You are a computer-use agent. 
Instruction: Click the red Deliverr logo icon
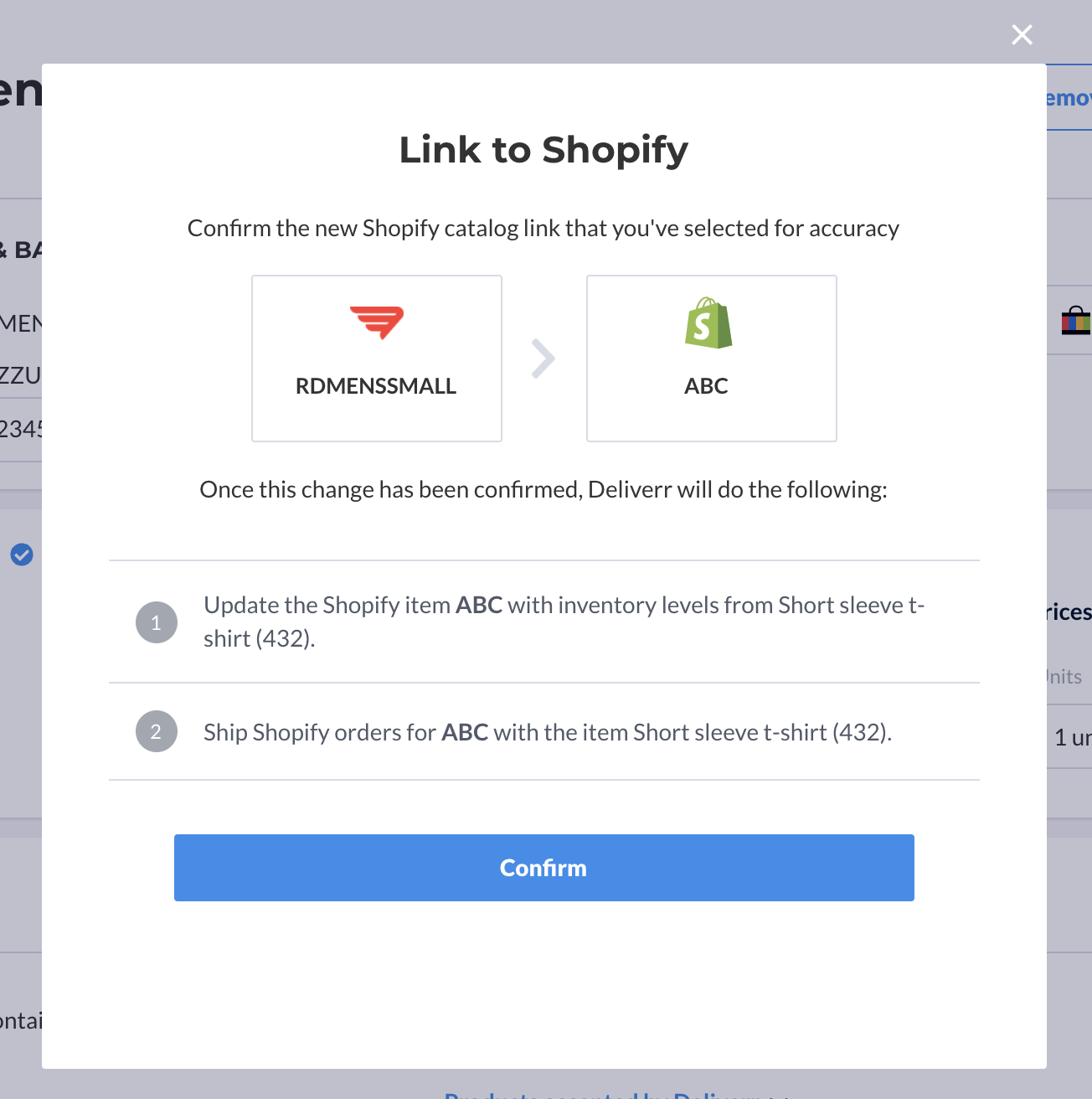click(377, 323)
